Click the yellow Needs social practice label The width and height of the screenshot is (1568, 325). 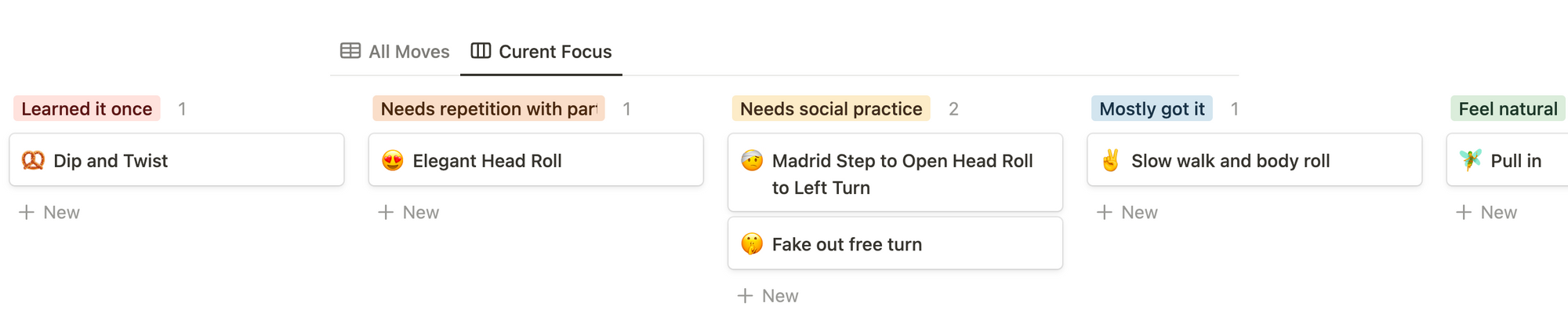pyautogui.click(x=830, y=109)
